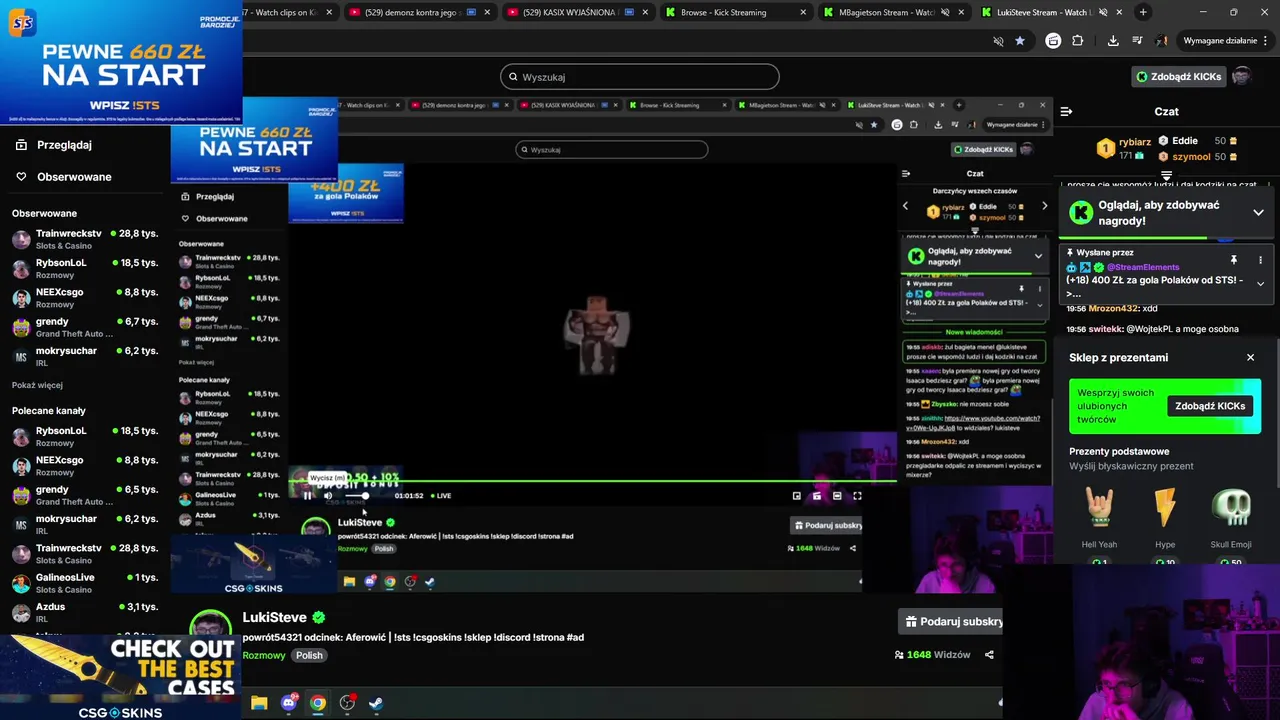Image resolution: width=1280 pixels, height=720 pixels.
Task: Expand the outer chat leaderboard handle
Action: pyautogui.click(x=1166, y=176)
